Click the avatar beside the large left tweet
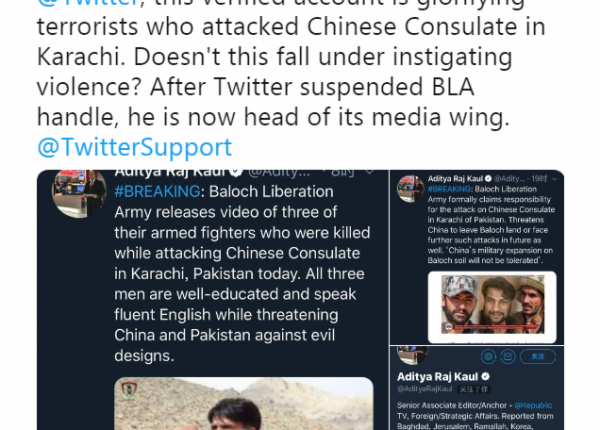600x430 pixels. (x=79, y=194)
